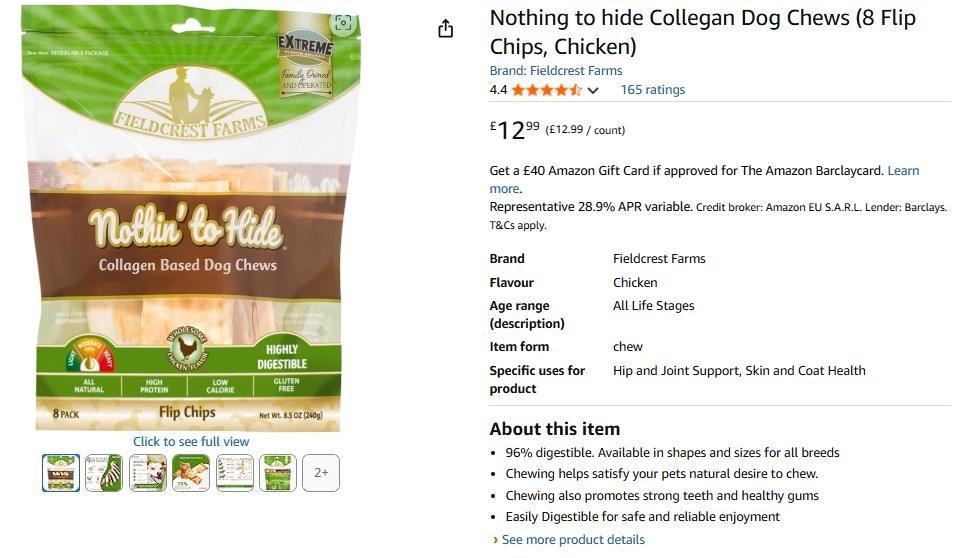Click the 4.4 rating number
The height and width of the screenshot is (558, 961).
pos(498,90)
